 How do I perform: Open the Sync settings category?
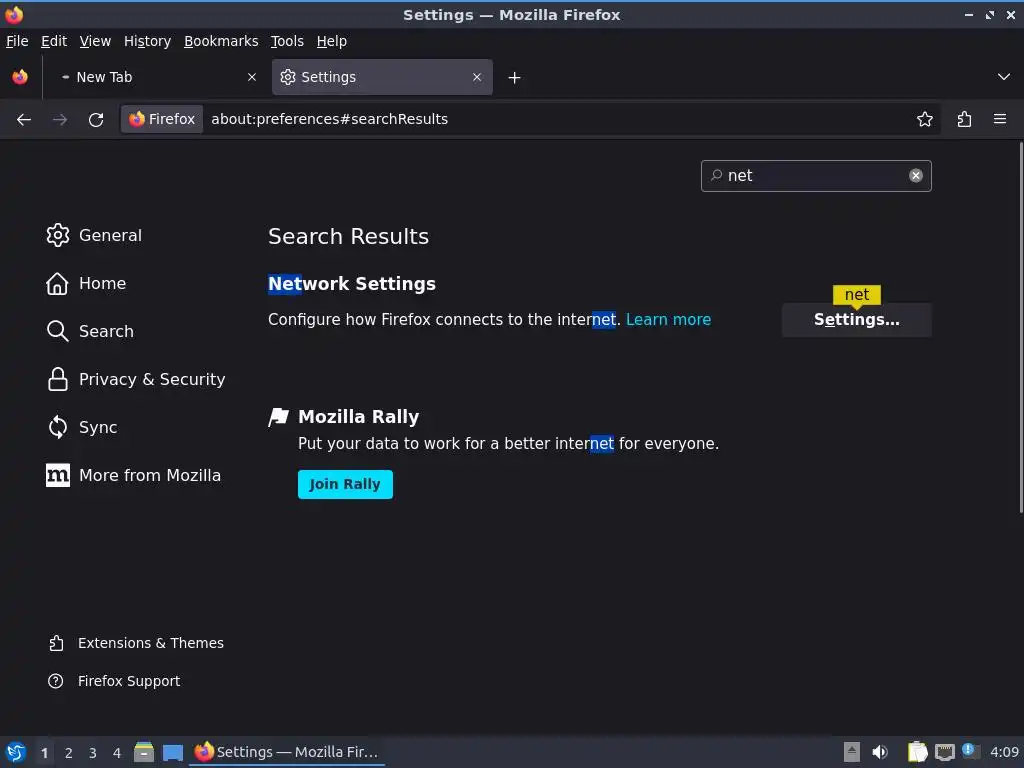click(x=82, y=427)
